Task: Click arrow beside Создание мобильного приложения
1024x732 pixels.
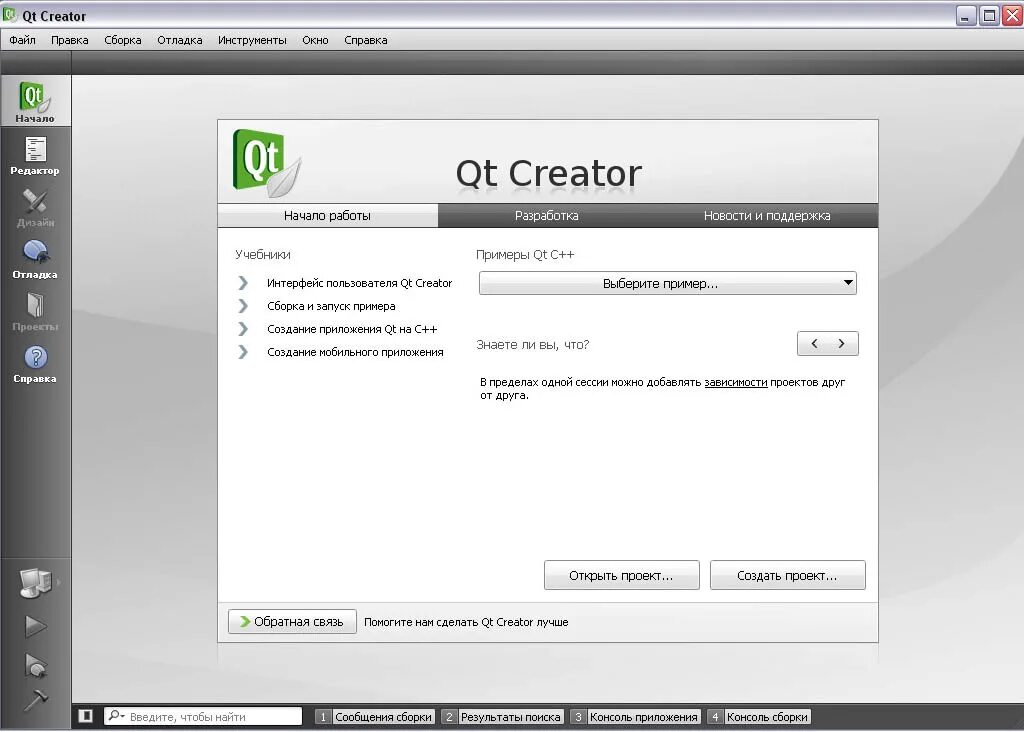Action: (243, 352)
